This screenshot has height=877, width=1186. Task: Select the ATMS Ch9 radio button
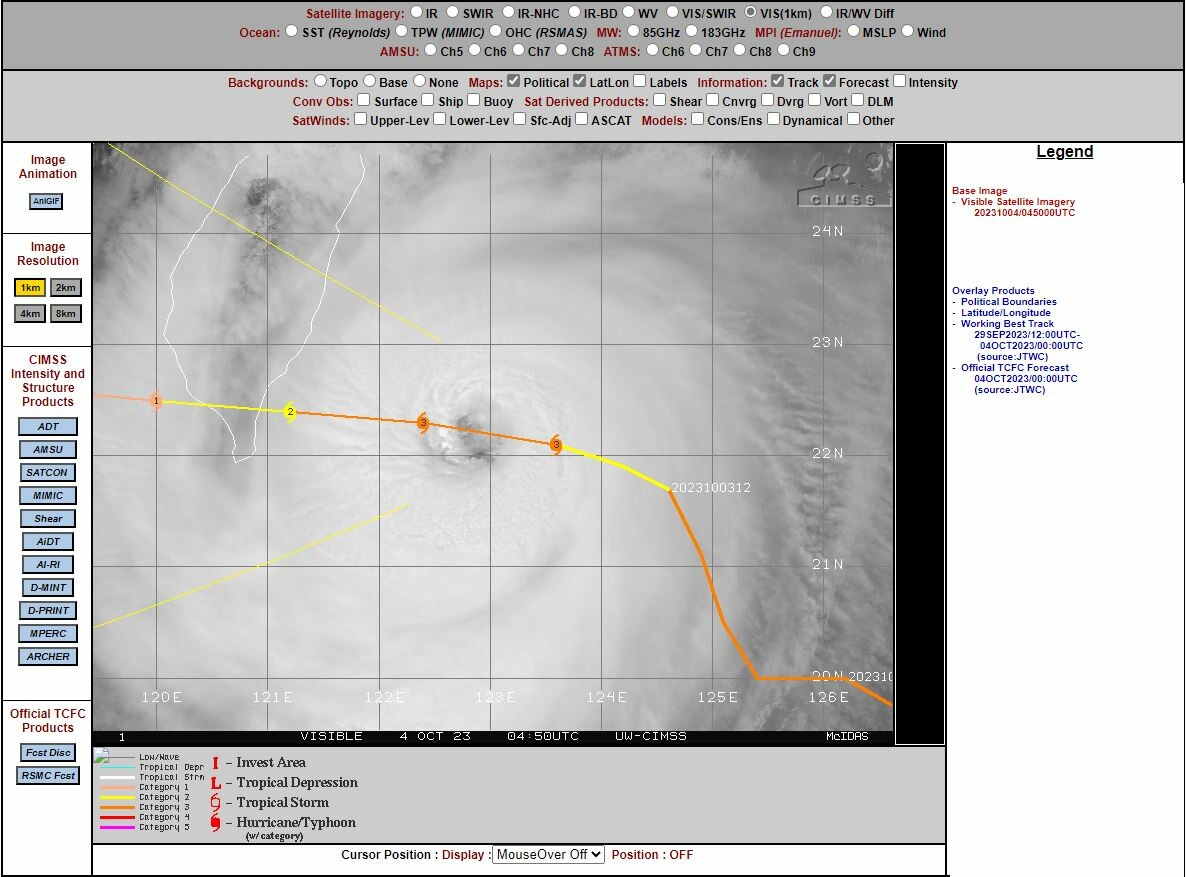tap(784, 50)
